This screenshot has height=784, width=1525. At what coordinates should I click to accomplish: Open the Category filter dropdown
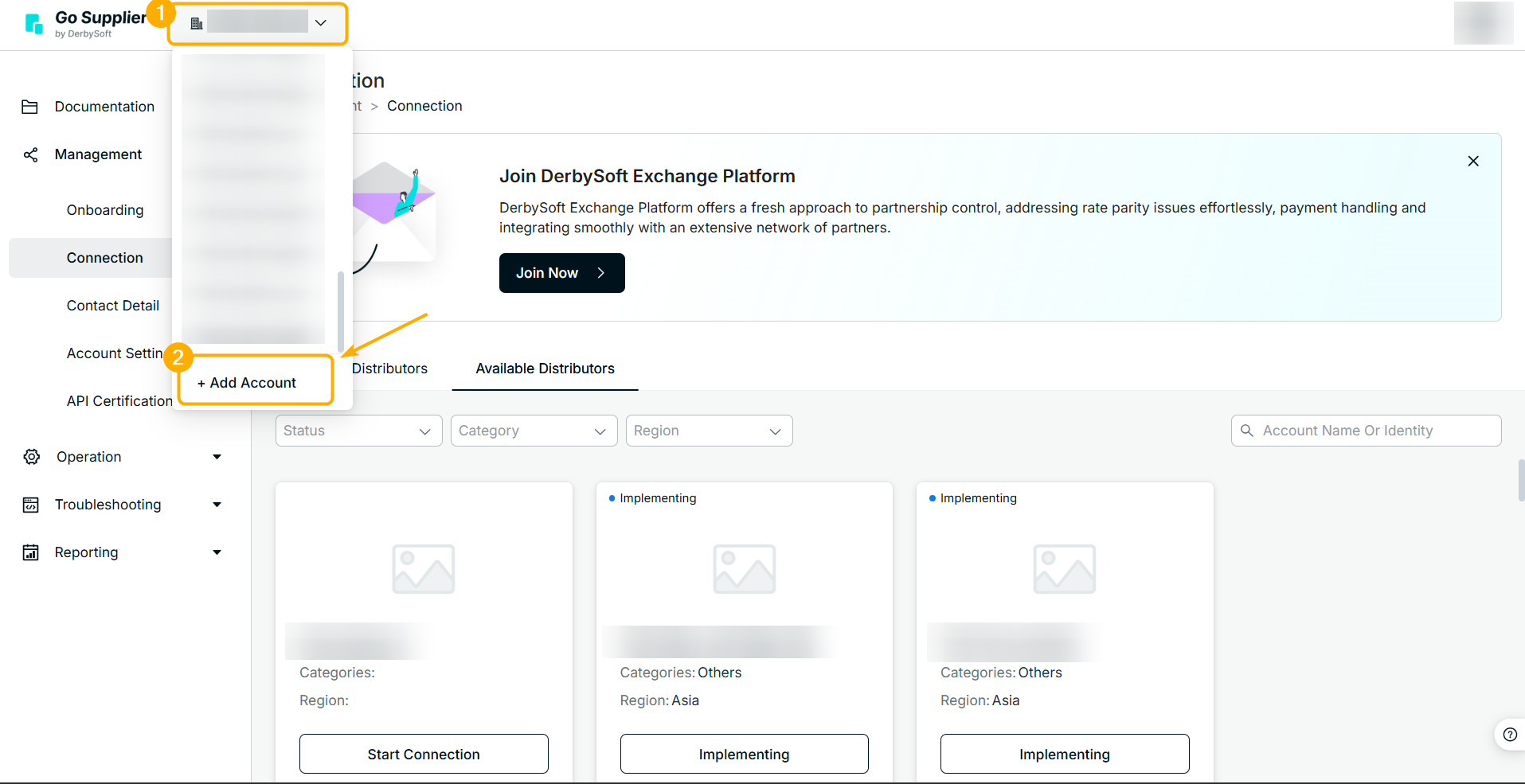[x=534, y=431]
